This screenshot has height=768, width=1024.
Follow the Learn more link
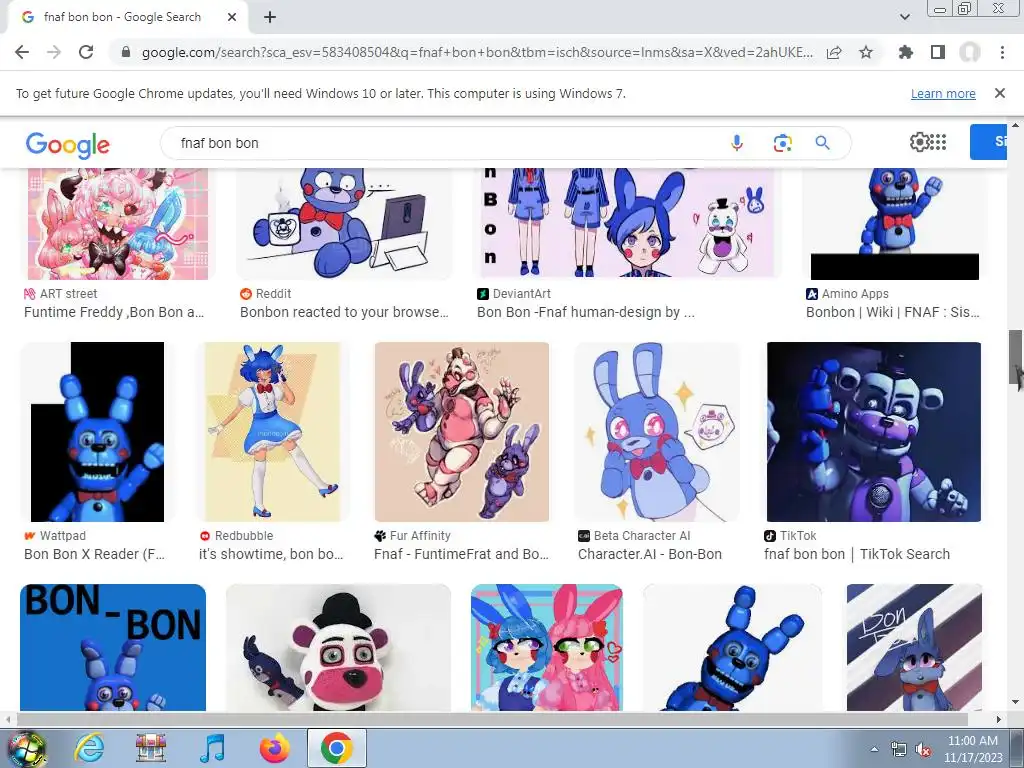click(943, 93)
